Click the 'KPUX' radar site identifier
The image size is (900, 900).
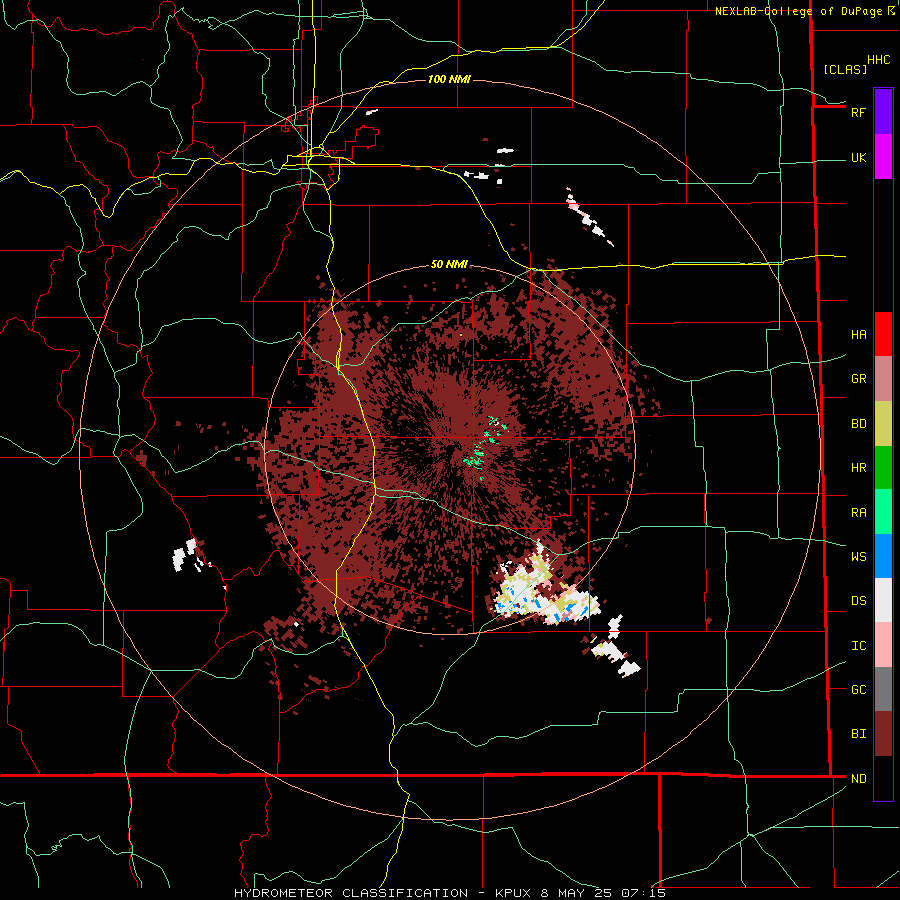[x=514, y=893]
